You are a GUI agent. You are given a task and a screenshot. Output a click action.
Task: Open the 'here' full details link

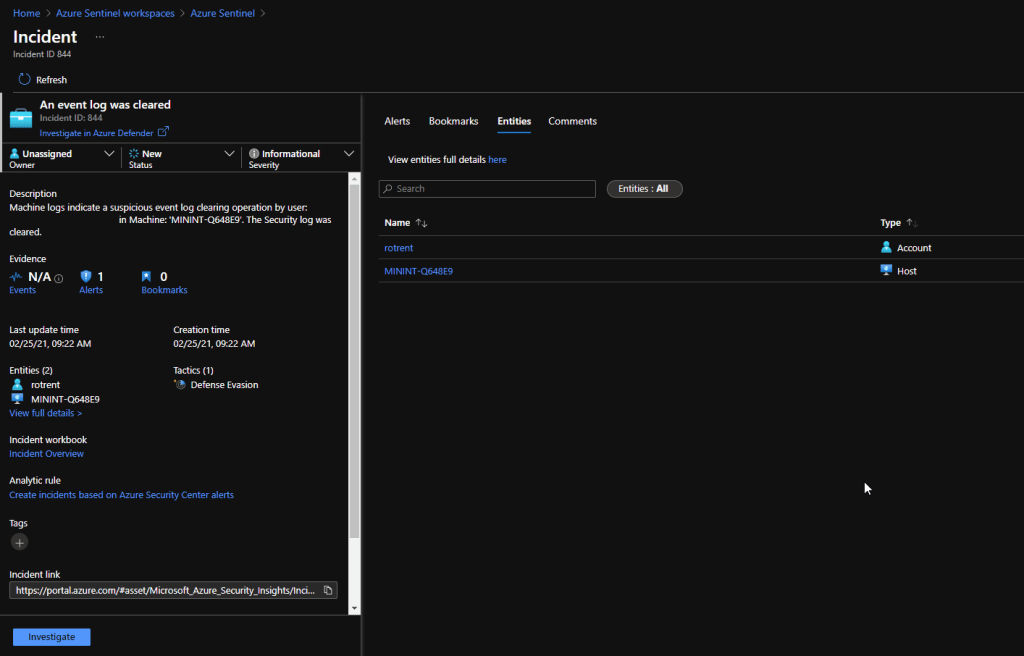pyautogui.click(x=497, y=159)
